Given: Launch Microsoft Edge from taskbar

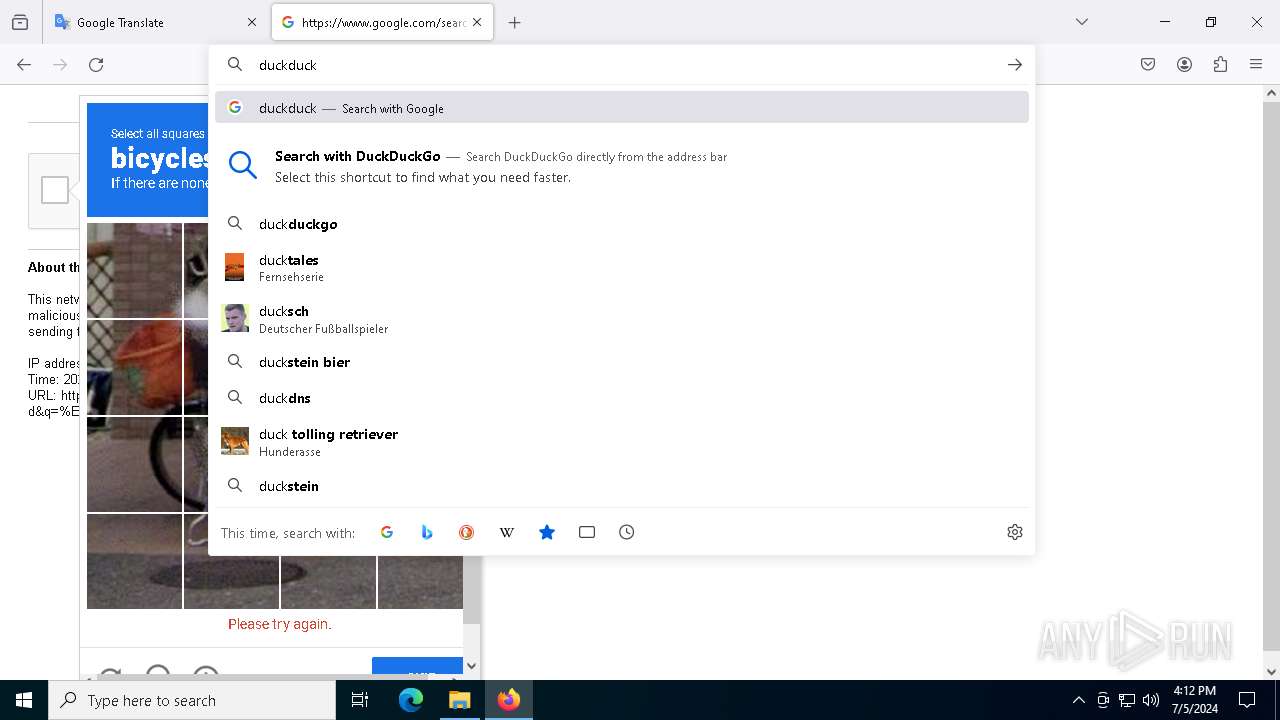Looking at the screenshot, I should click(x=411, y=700).
